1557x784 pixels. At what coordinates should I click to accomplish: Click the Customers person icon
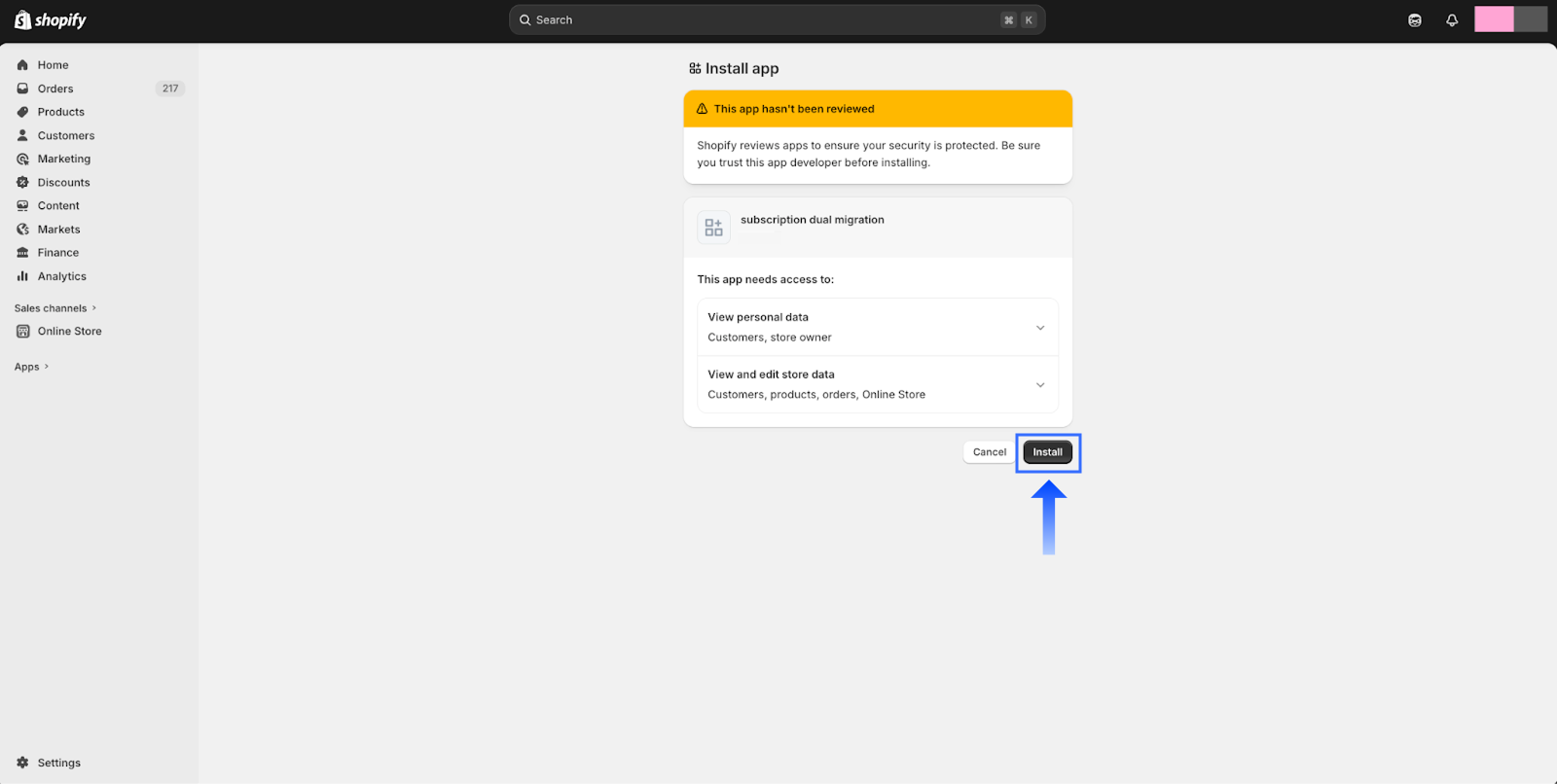point(22,135)
